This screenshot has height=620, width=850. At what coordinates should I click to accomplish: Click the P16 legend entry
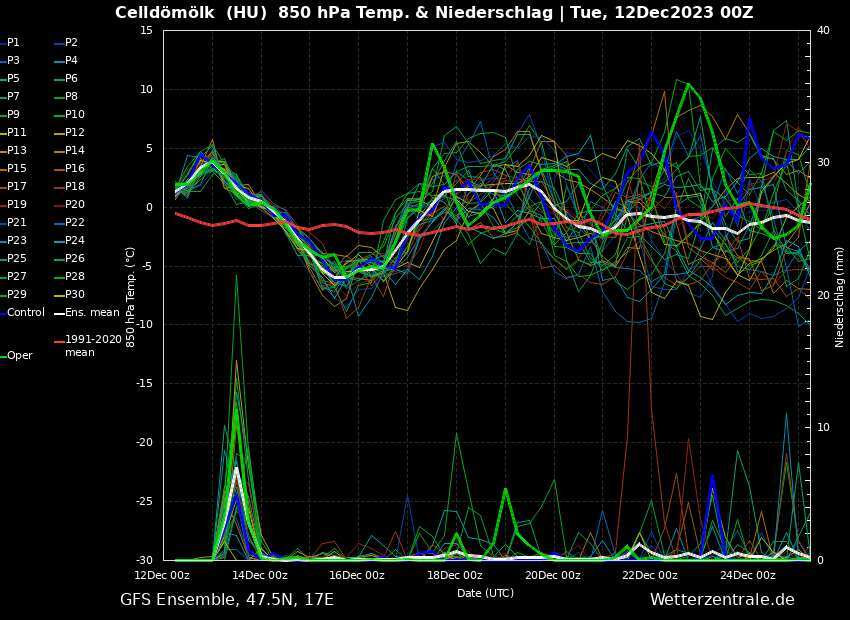[x=75, y=169]
